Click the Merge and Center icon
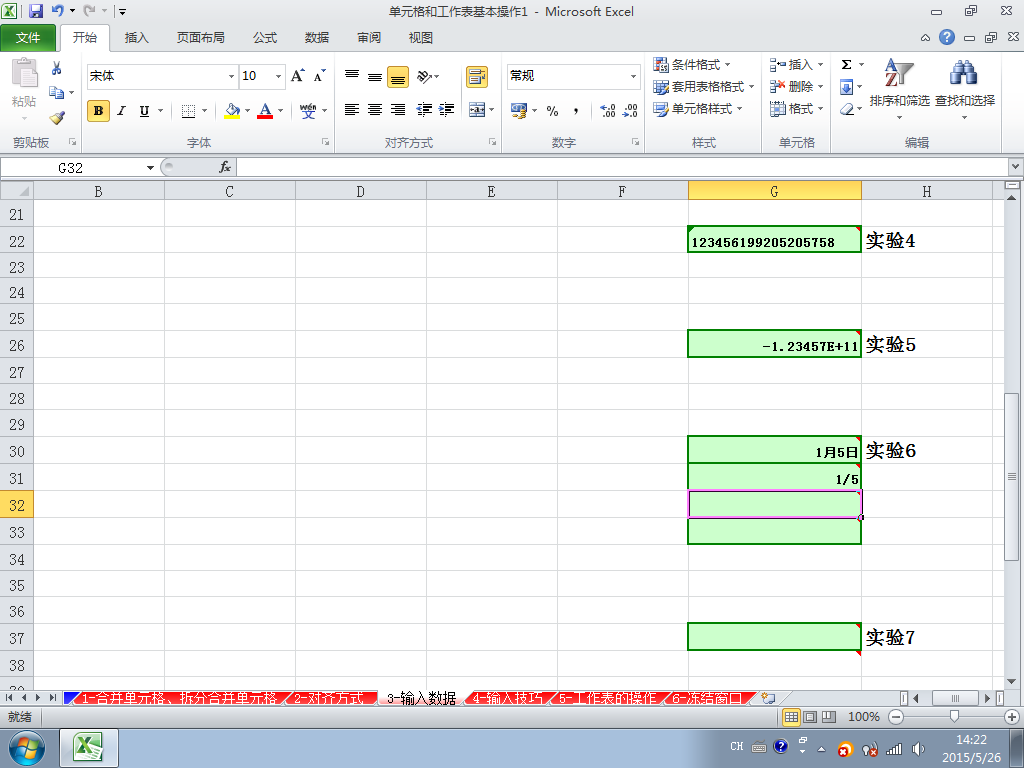Viewport: 1024px width, 768px height. pos(477,110)
